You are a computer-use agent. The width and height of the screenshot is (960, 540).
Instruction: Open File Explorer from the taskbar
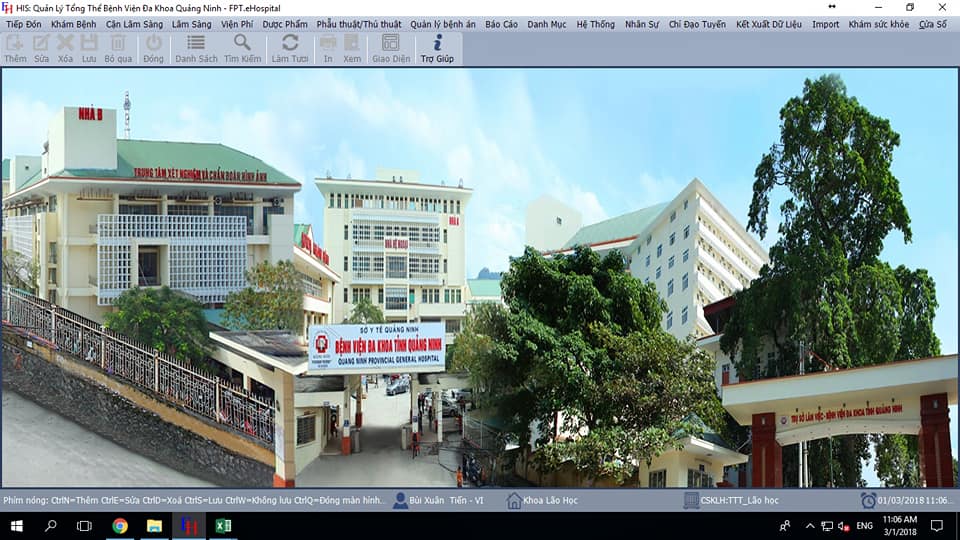(x=154, y=526)
